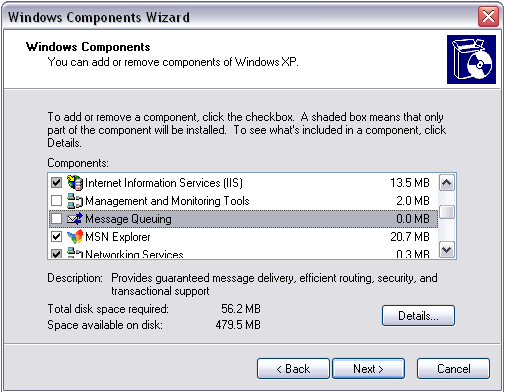This screenshot has height=392, width=505.
Task: Click the MSN Explorer butterfly icon
Action: pyautogui.click(x=75, y=237)
